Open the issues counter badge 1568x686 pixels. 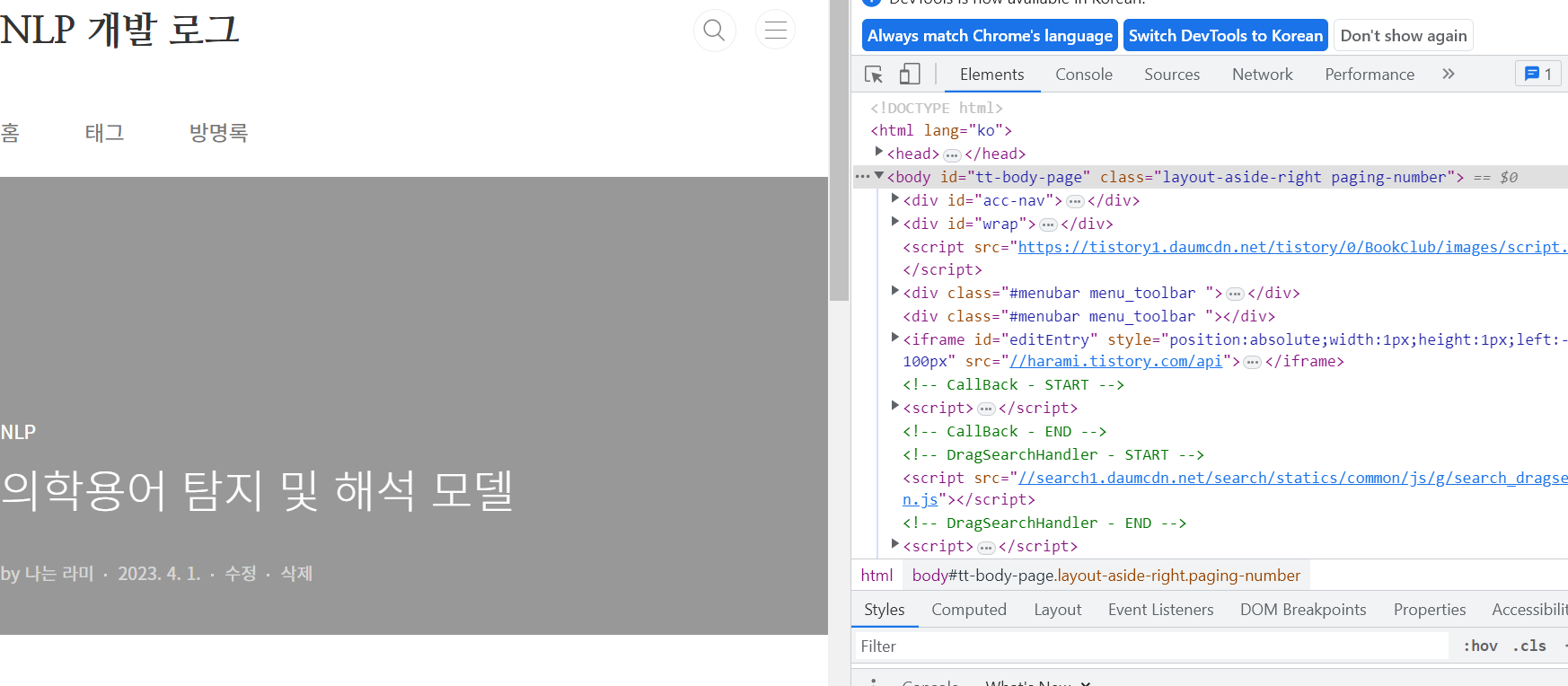pyautogui.click(x=1538, y=75)
